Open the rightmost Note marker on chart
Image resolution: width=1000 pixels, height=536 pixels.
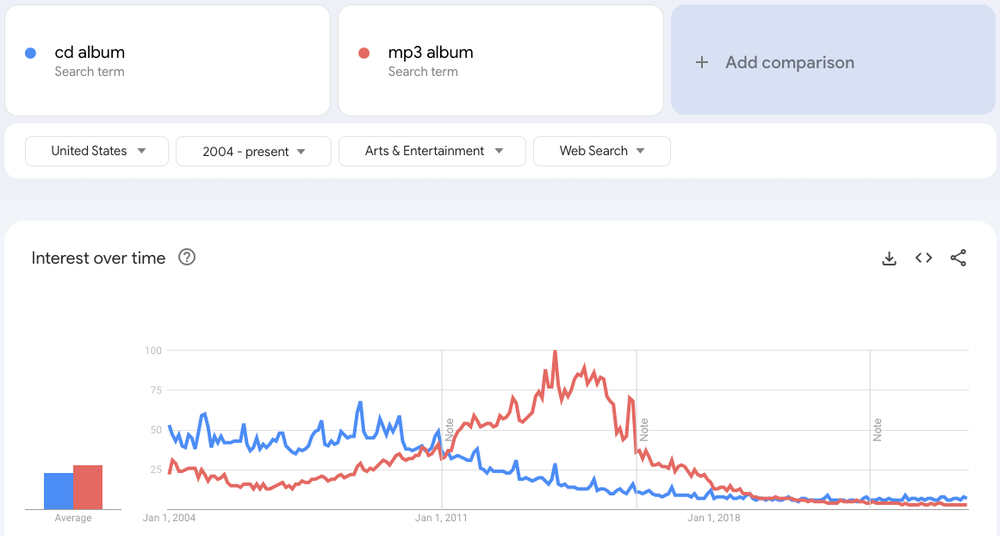tap(877, 429)
